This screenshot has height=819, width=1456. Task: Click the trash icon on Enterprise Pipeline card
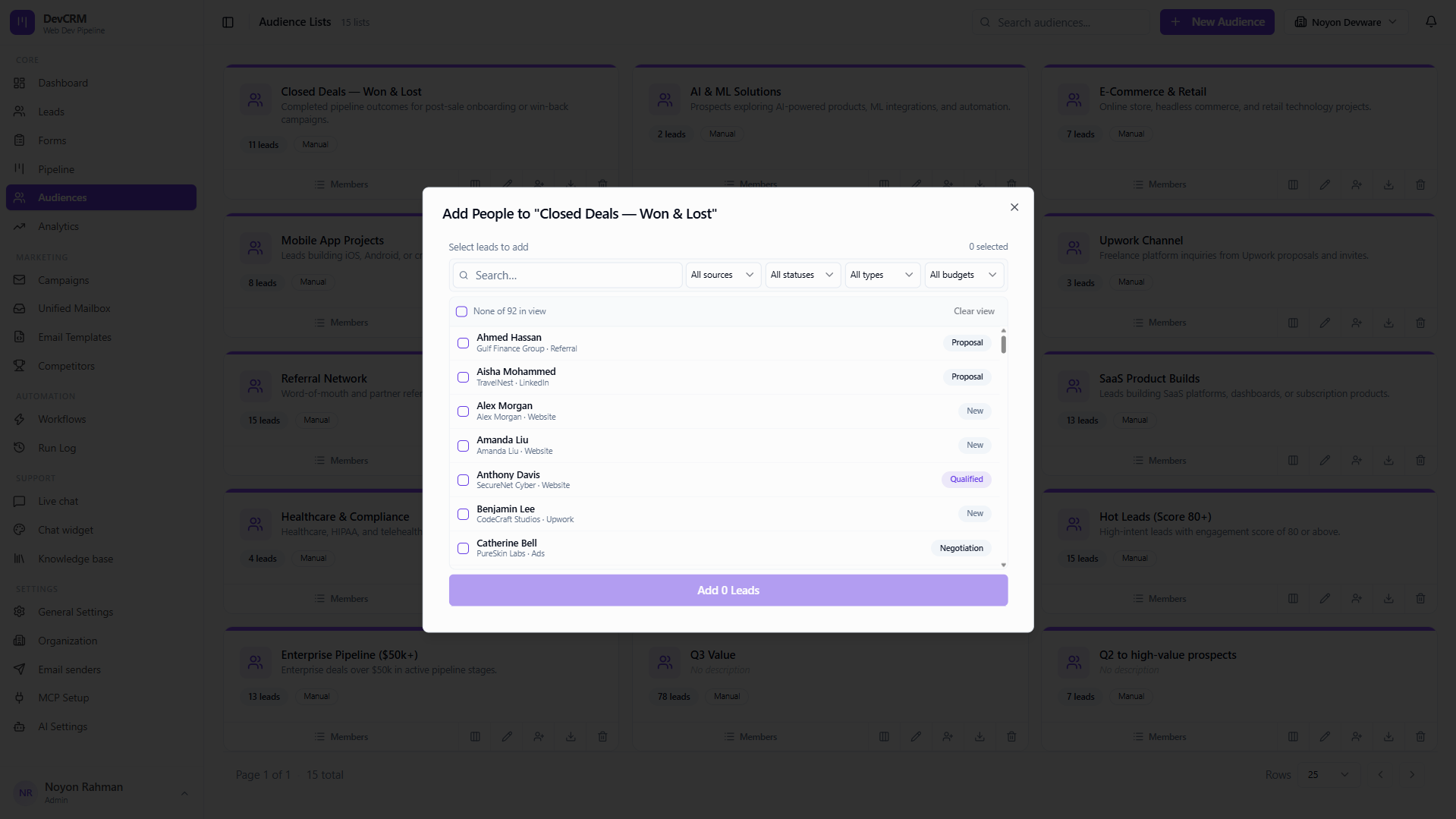[x=602, y=737]
